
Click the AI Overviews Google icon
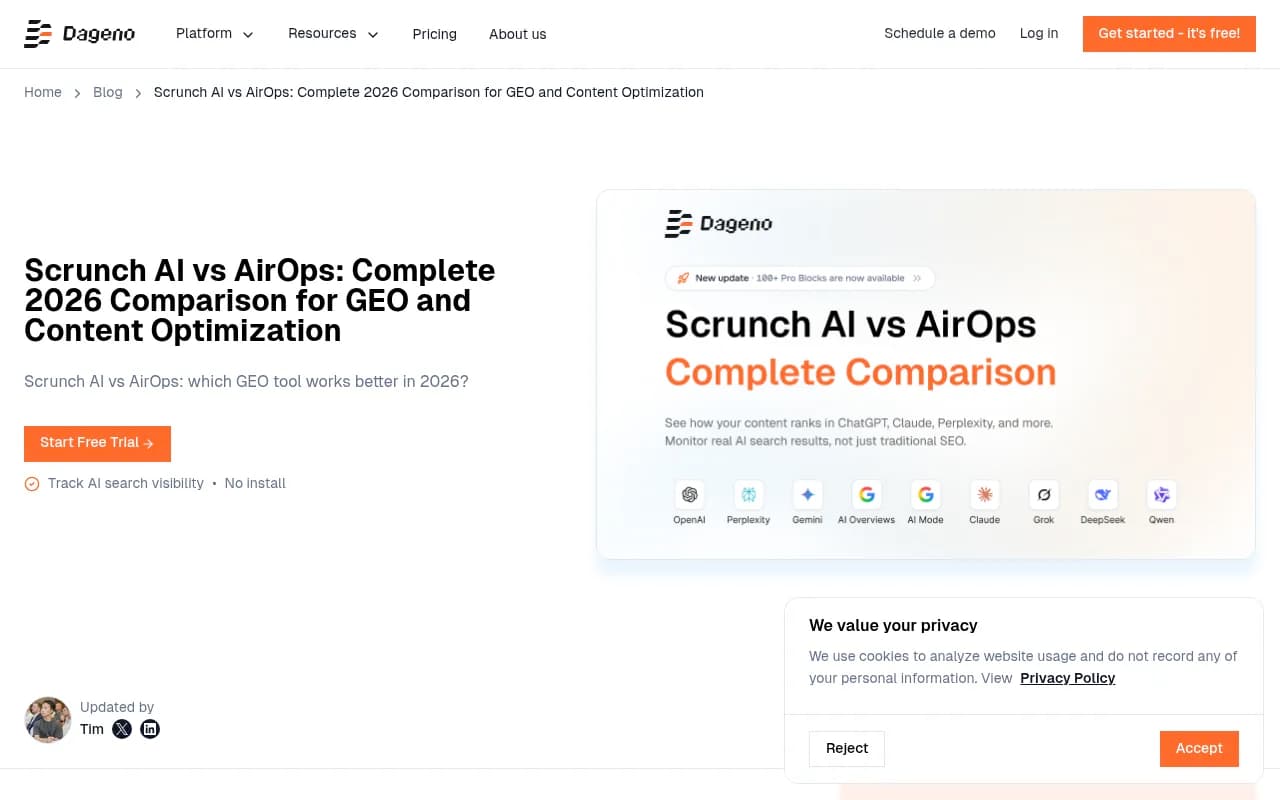click(x=866, y=494)
